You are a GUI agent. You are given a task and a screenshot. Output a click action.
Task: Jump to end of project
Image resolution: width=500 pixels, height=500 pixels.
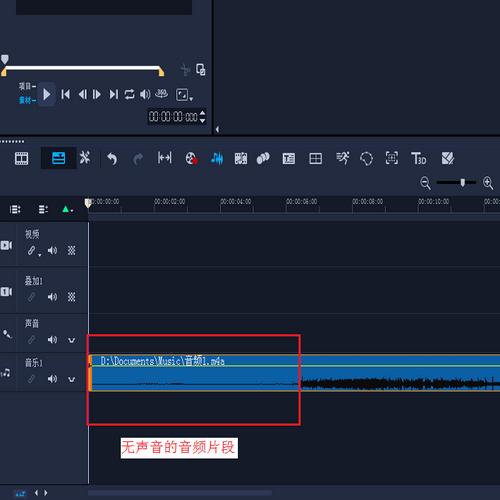(114, 95)
